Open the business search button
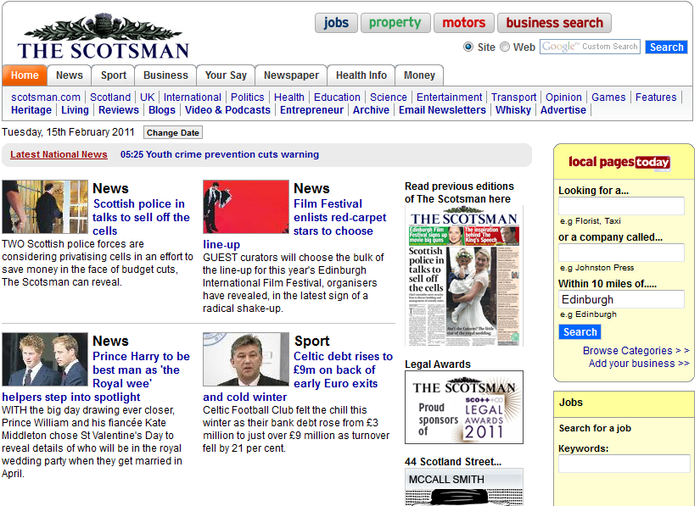Image resolution: width=700 pixels, height=506 pixels. [554, 23]
